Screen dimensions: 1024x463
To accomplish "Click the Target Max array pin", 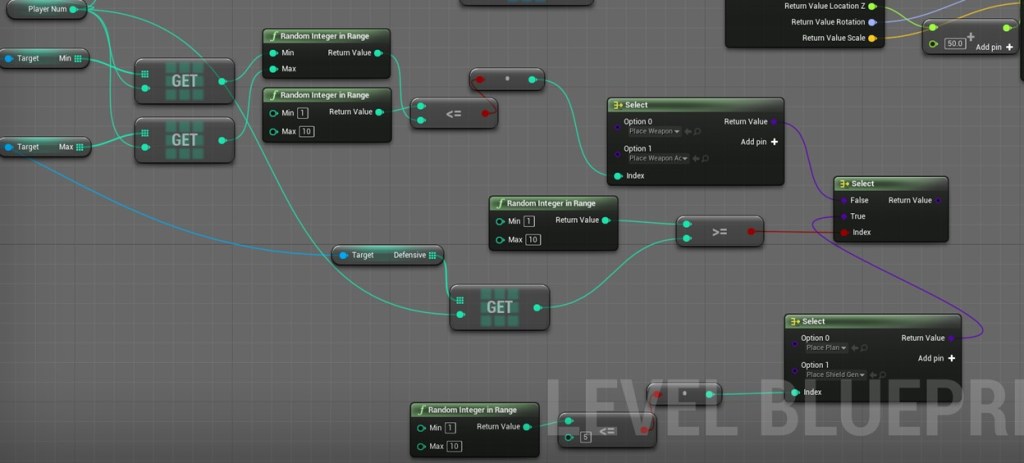I will tap(80, 147).
